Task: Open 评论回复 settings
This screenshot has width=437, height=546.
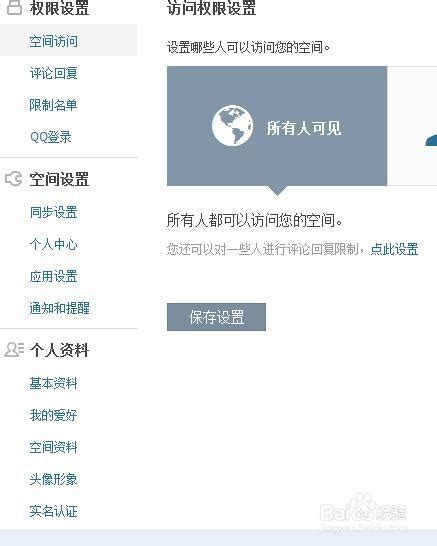Action: pos(53,73)
